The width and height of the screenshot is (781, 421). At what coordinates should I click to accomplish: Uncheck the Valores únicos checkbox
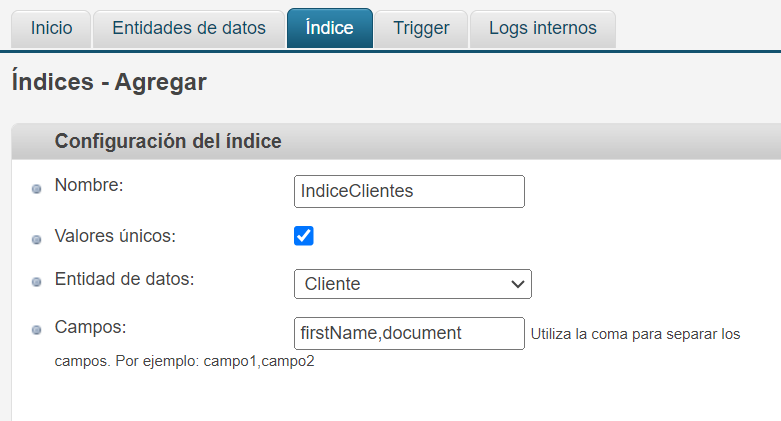[x=304, y=236]
